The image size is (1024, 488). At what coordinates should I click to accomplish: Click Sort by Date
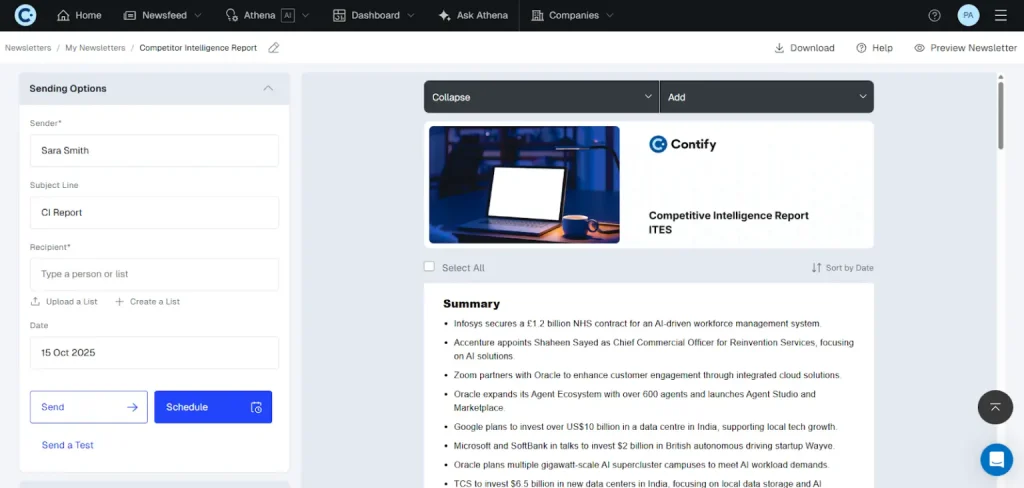(842, 268)
